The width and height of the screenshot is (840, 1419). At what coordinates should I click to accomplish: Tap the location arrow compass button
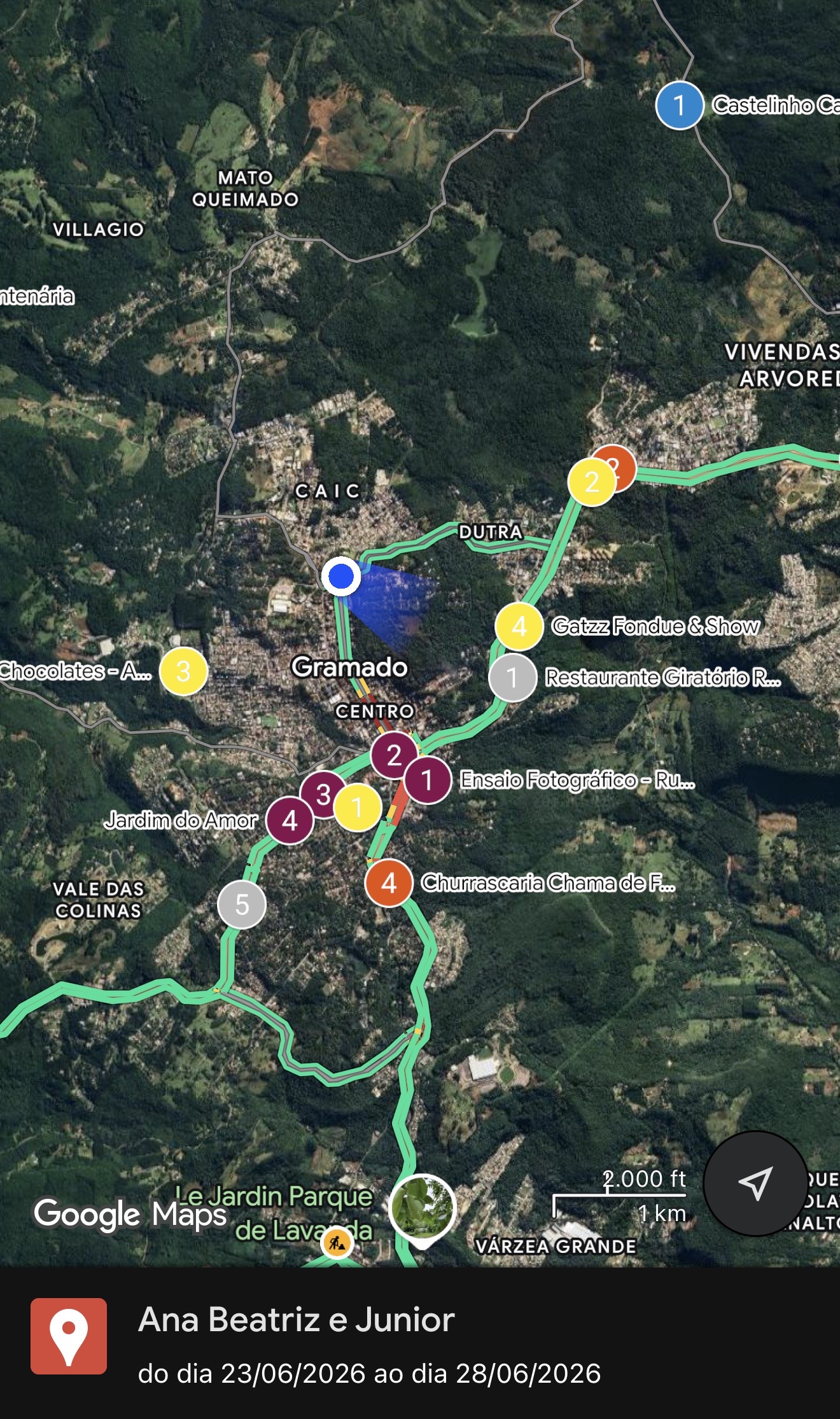tap(755, 1184)
